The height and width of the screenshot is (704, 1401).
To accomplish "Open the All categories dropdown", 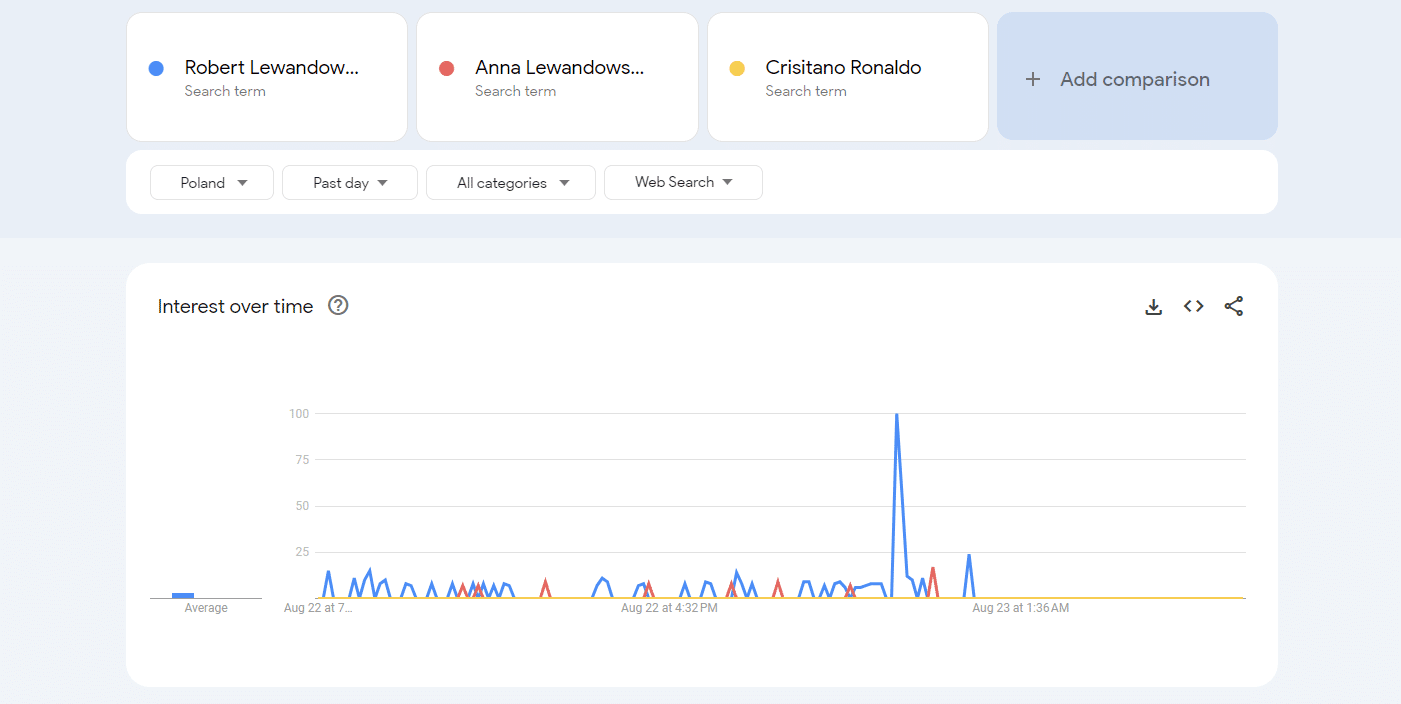I will click(x=511, y=183).
